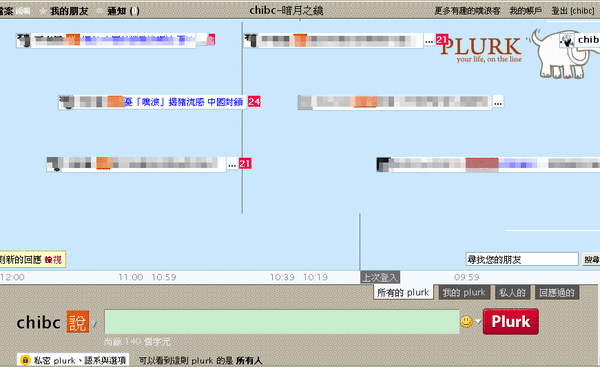This screenshot has height=367, width=600.
Task: Click the 09:59 time label on timeline
Action: tap(466, 277)
